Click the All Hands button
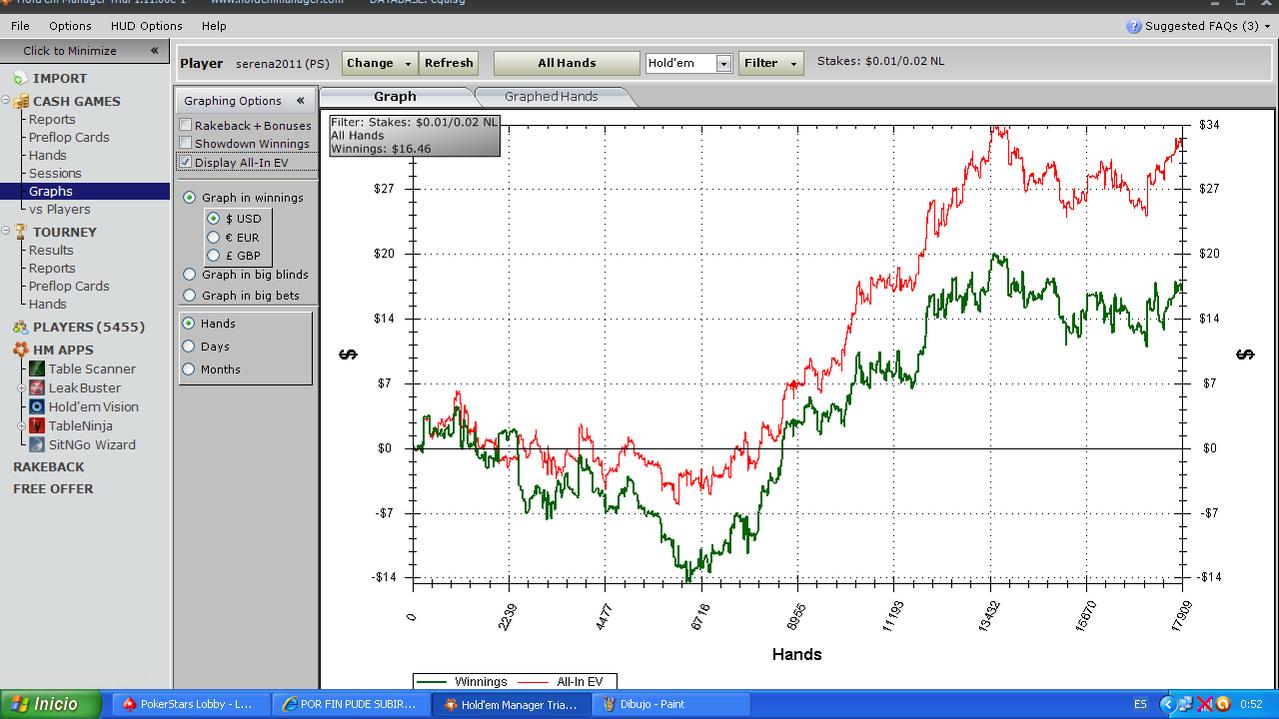 567,63
